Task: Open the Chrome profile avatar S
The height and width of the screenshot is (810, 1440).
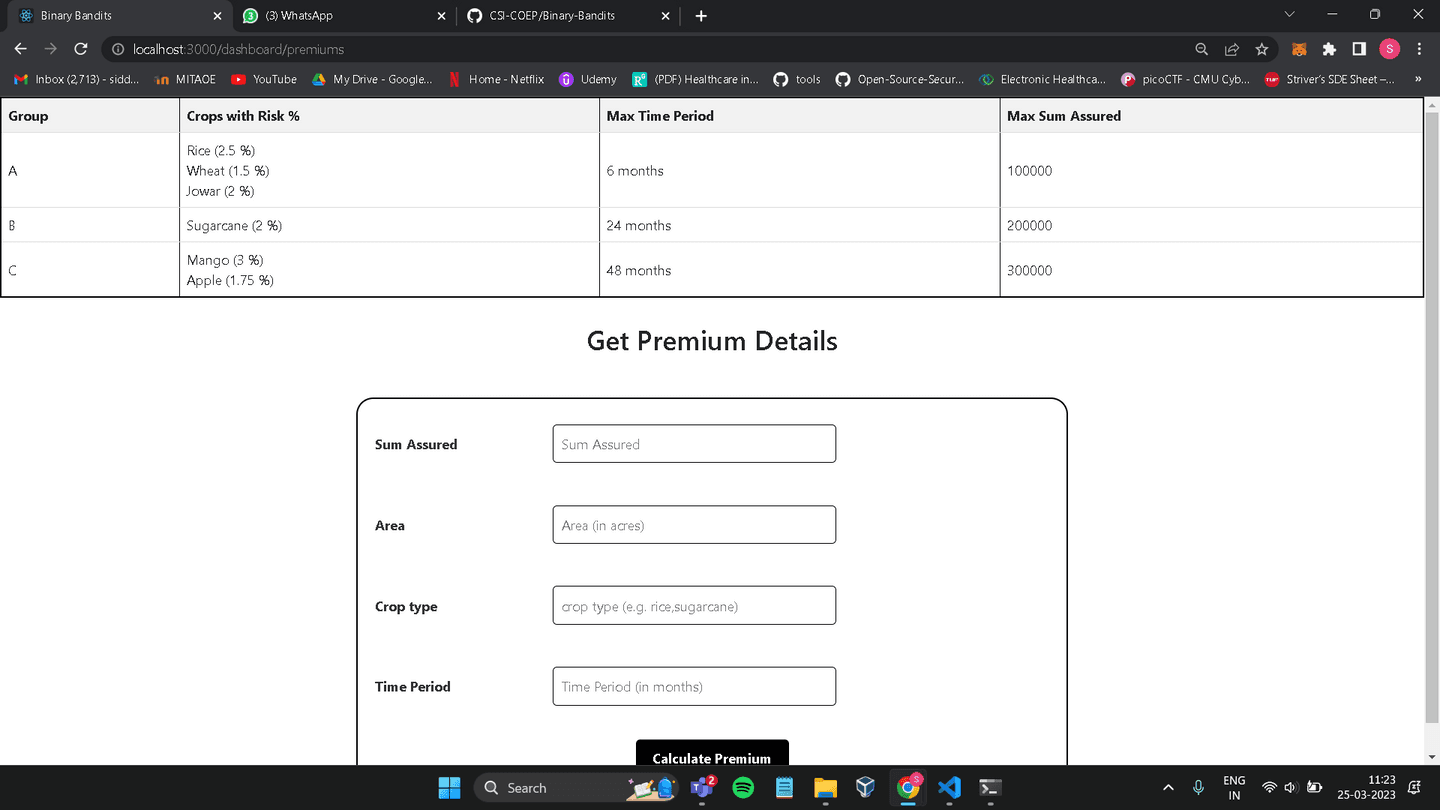Action: click(x=1389, y=49)
